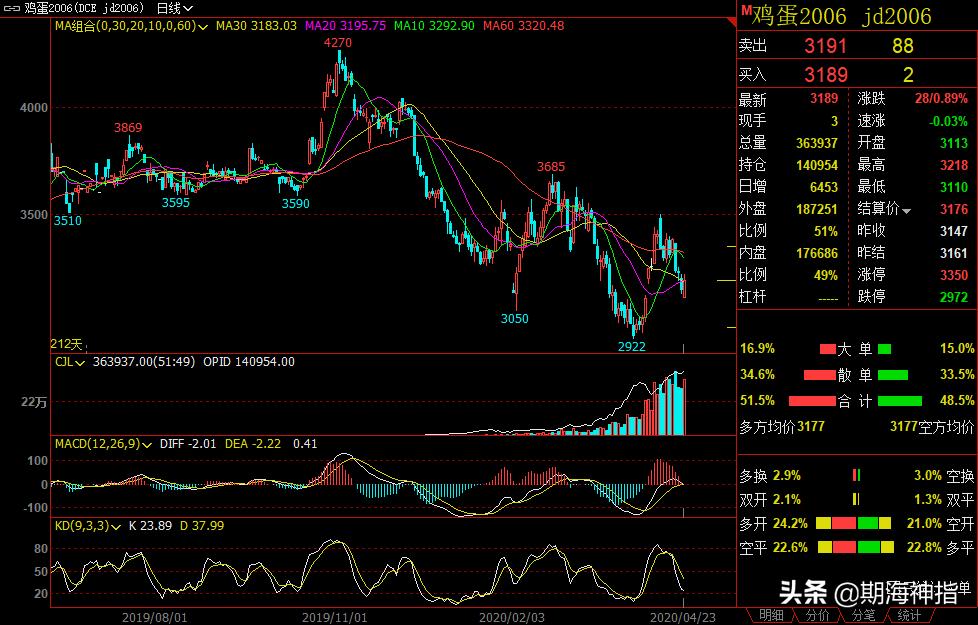Click the 涨停 price 3350
The height and width of the screenshot is (625, 978).
tap(954, 275)
